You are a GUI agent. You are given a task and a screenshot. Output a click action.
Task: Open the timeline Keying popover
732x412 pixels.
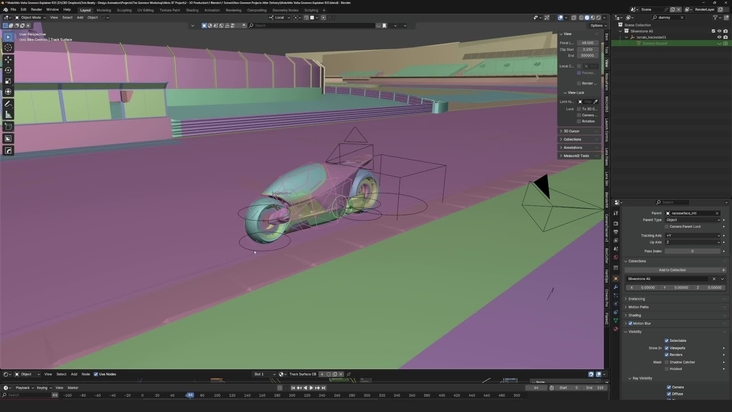44,388
